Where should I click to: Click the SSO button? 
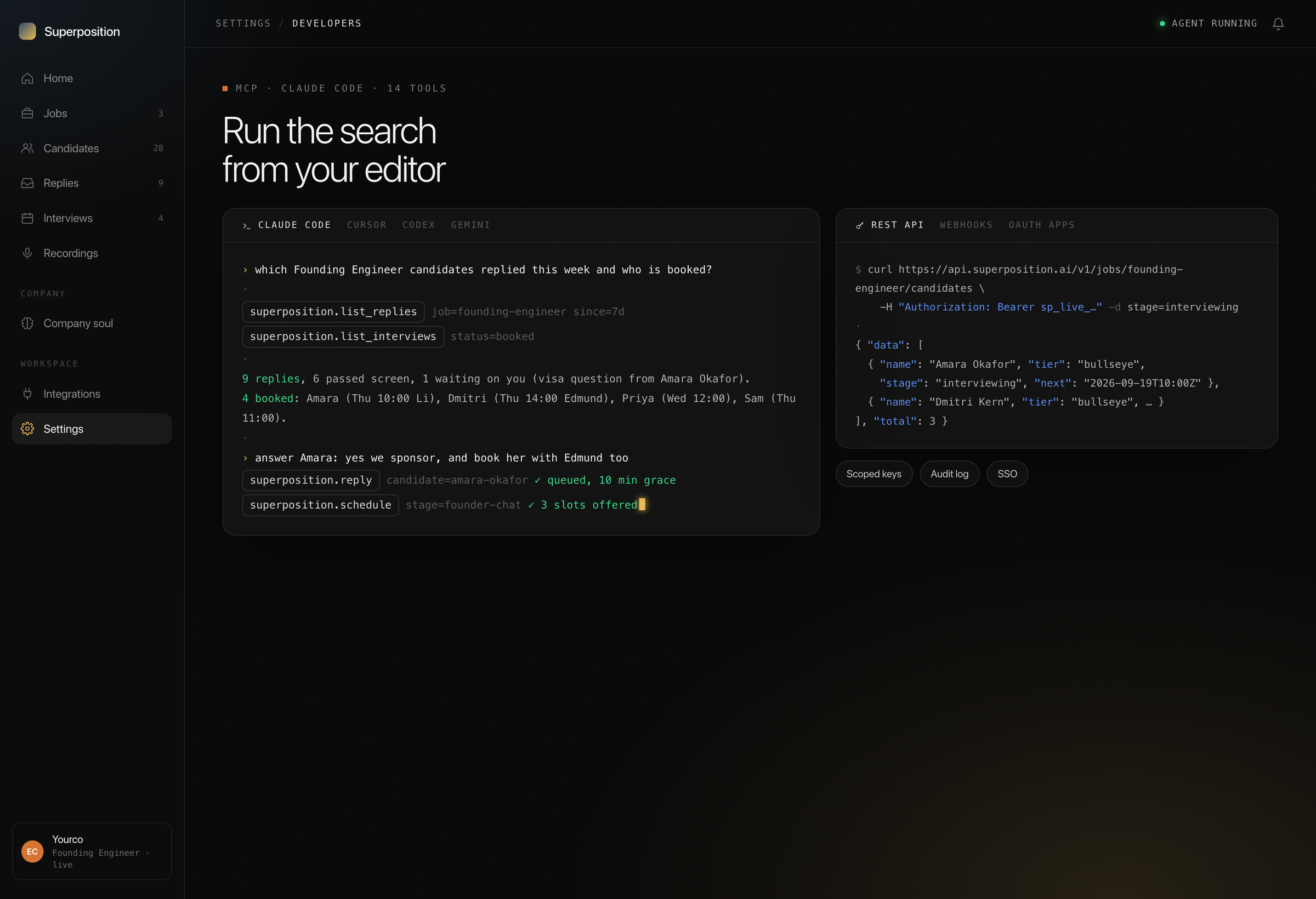[x=1007, y=474]
